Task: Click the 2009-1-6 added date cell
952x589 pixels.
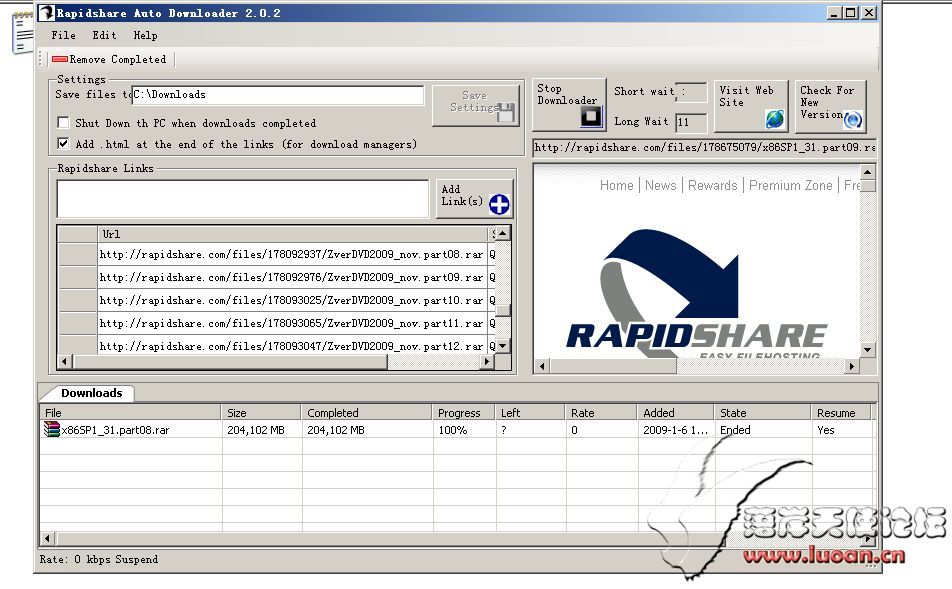Action: 675,430
